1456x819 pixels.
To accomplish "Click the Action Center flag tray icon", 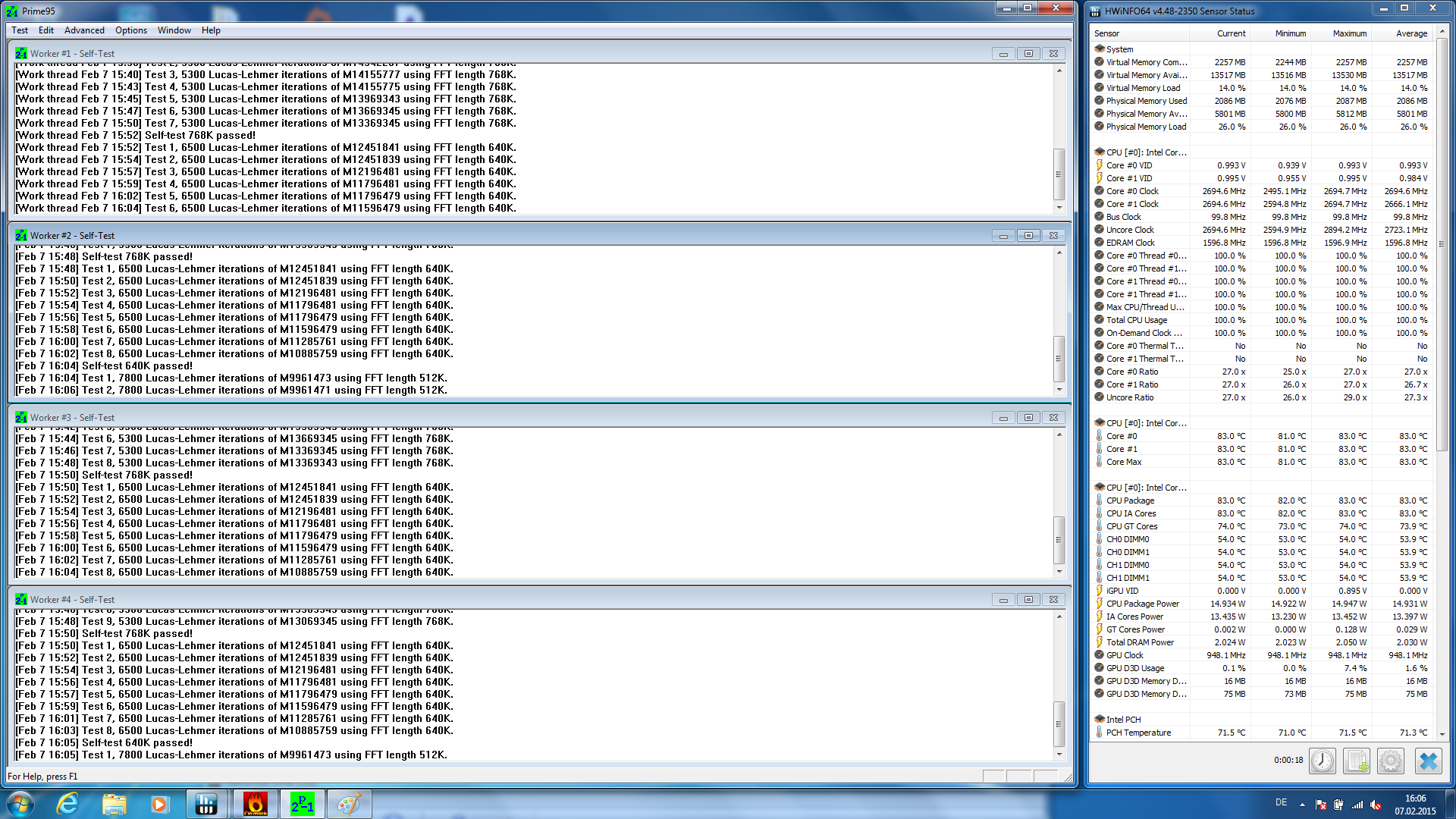I will click(1320, 805).
